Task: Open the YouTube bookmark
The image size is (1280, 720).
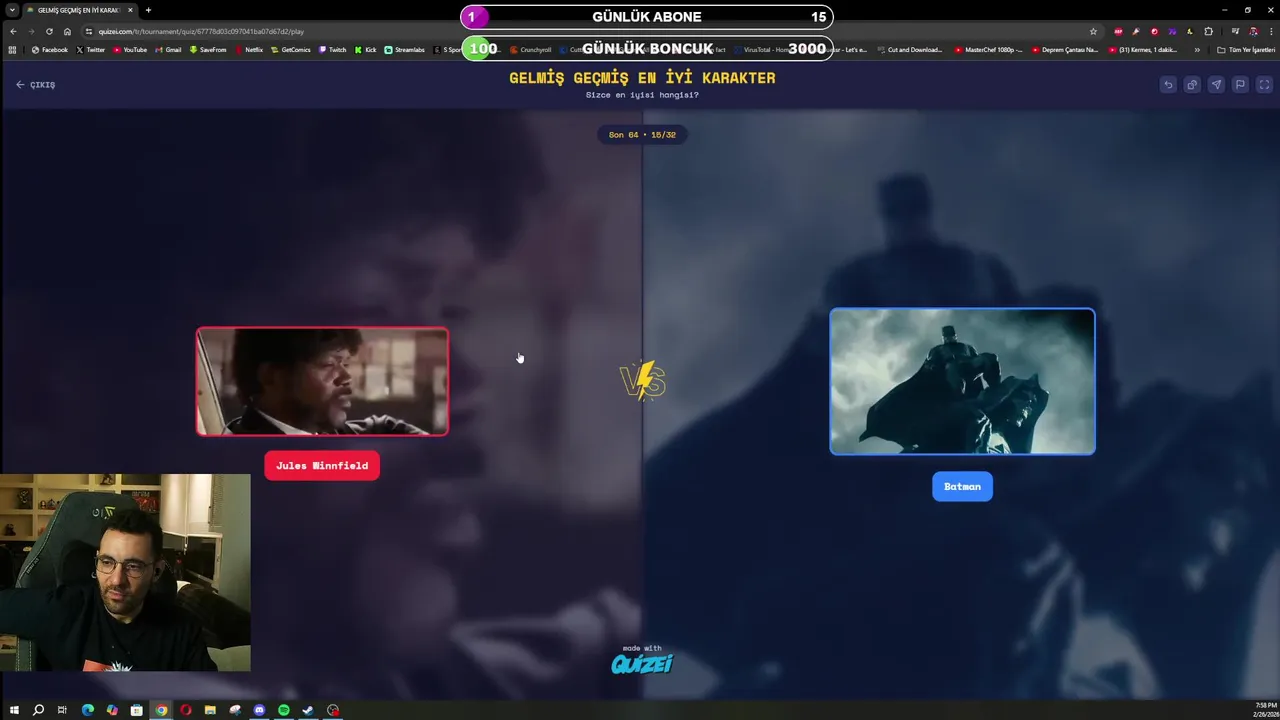Action: click(129, 49)
